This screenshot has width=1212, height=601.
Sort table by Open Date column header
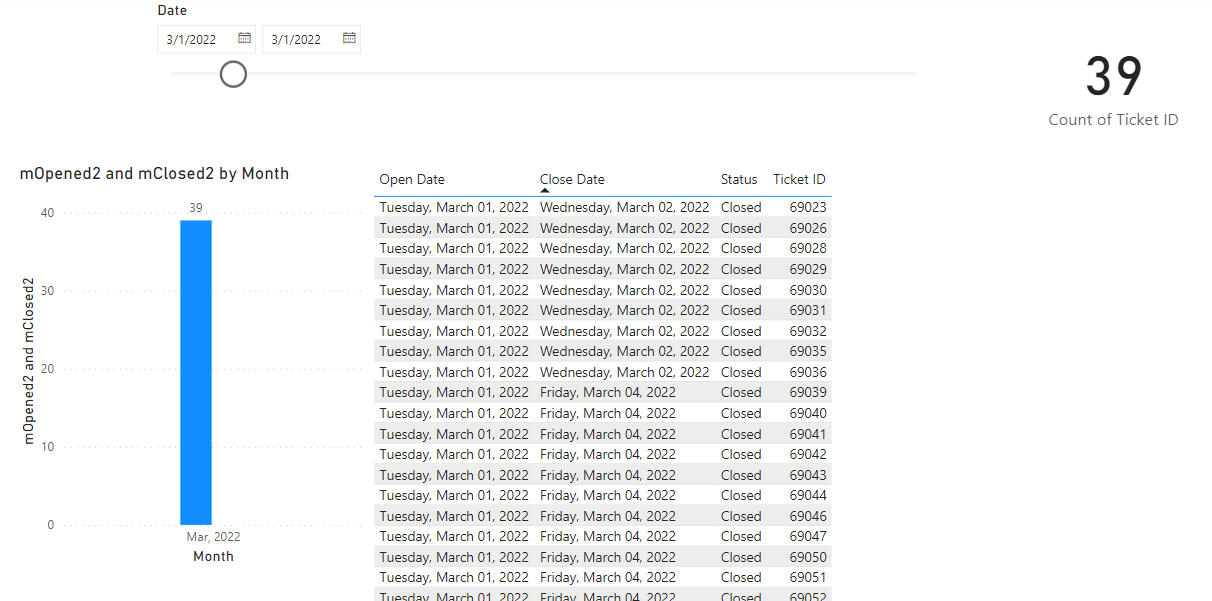[412, 180]
